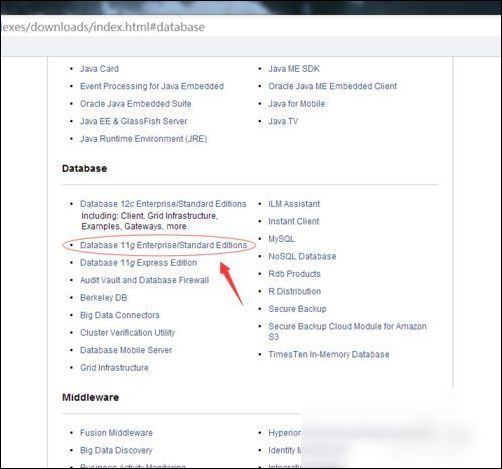The height and width of the screenshot is (469, 502).
Task: Open Database Mobile Server link
Action: point(126,350)
